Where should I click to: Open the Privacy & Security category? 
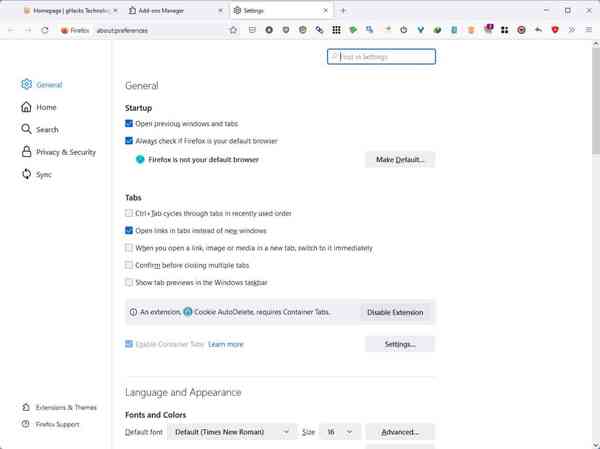pos(58,152)
